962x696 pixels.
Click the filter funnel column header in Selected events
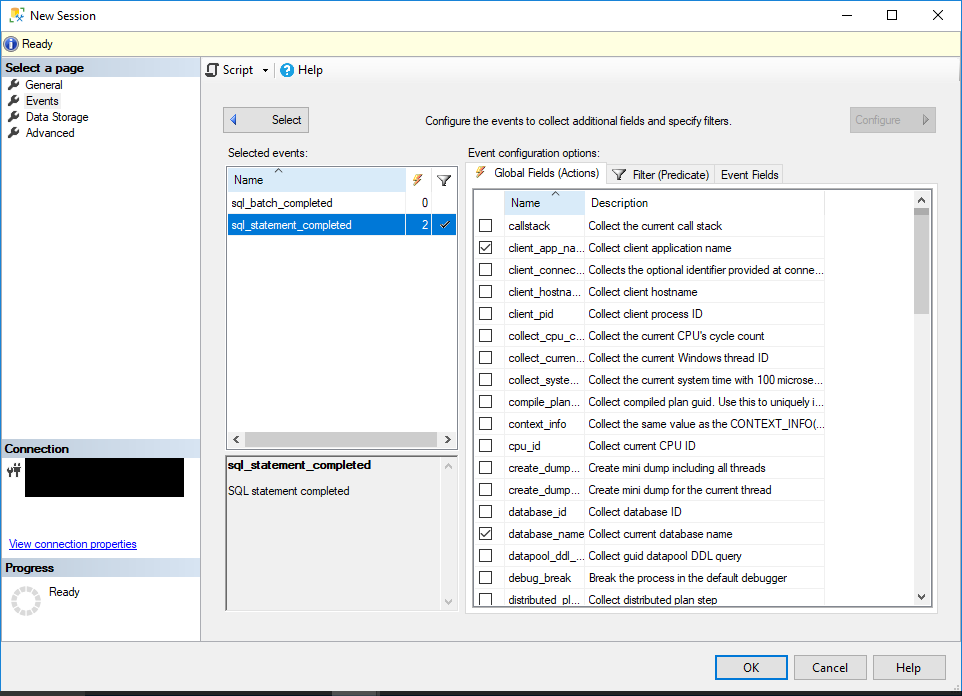click(x=444, y=179)
